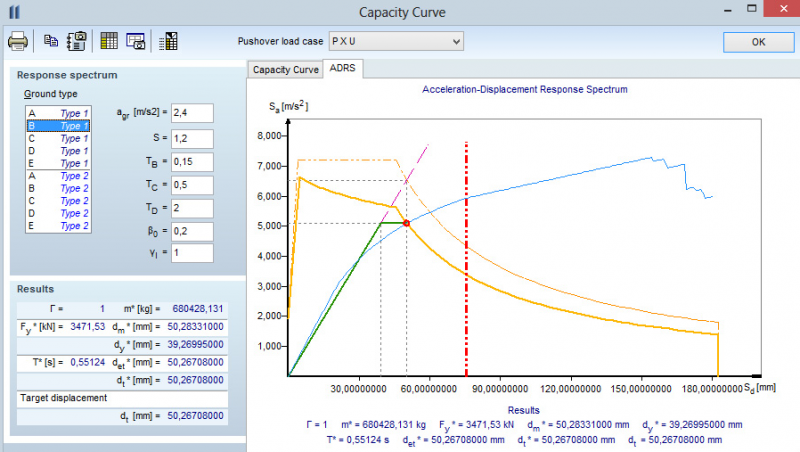This screenshot has width=800, height=452.
Task: Maximize the Capacity Curve window
Action: click(x=752, y=9)
